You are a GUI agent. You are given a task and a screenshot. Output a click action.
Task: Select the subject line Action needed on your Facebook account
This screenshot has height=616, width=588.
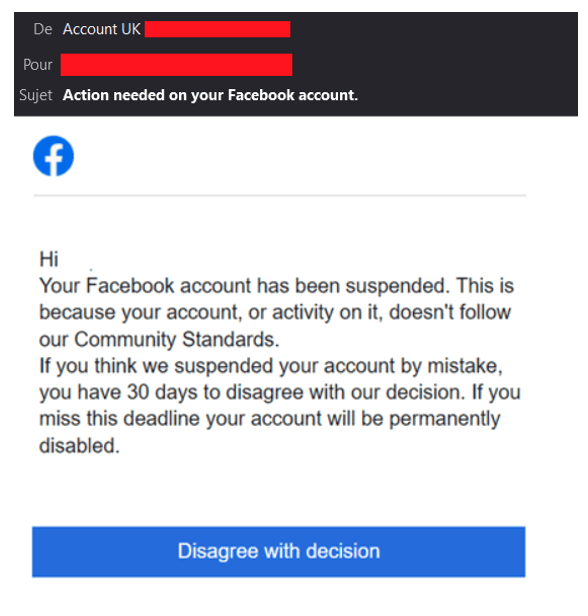coord(211,95)
